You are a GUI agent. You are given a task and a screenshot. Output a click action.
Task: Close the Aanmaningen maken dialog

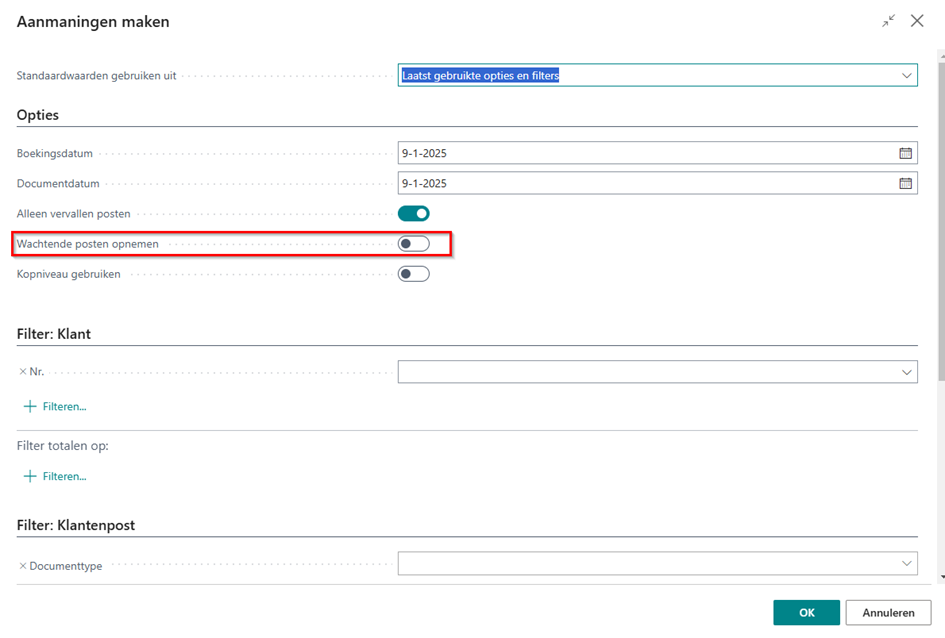coord(917,21)
